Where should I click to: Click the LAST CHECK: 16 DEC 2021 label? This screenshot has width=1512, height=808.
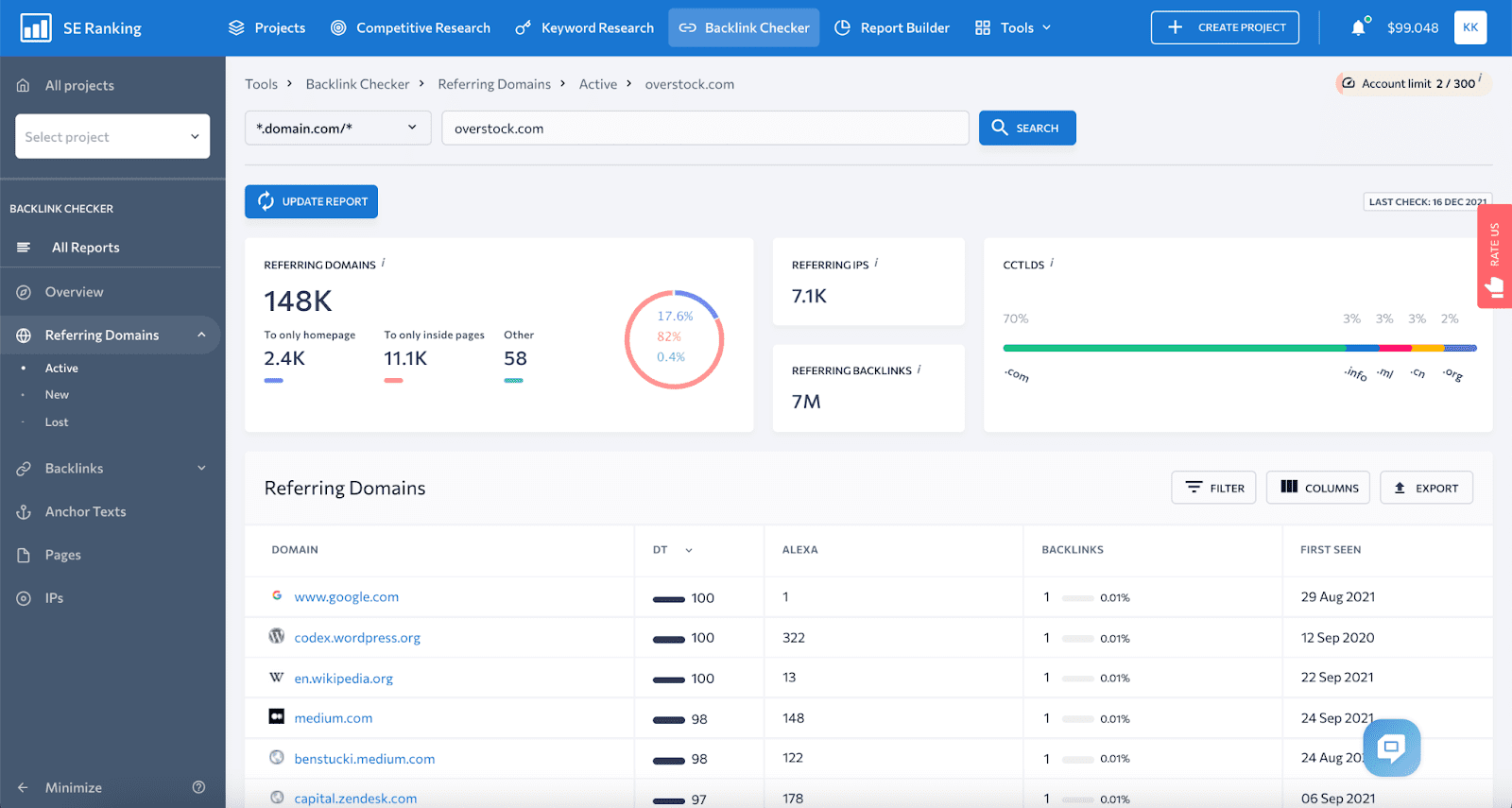pyautogui.click(x=1427, y=201)
